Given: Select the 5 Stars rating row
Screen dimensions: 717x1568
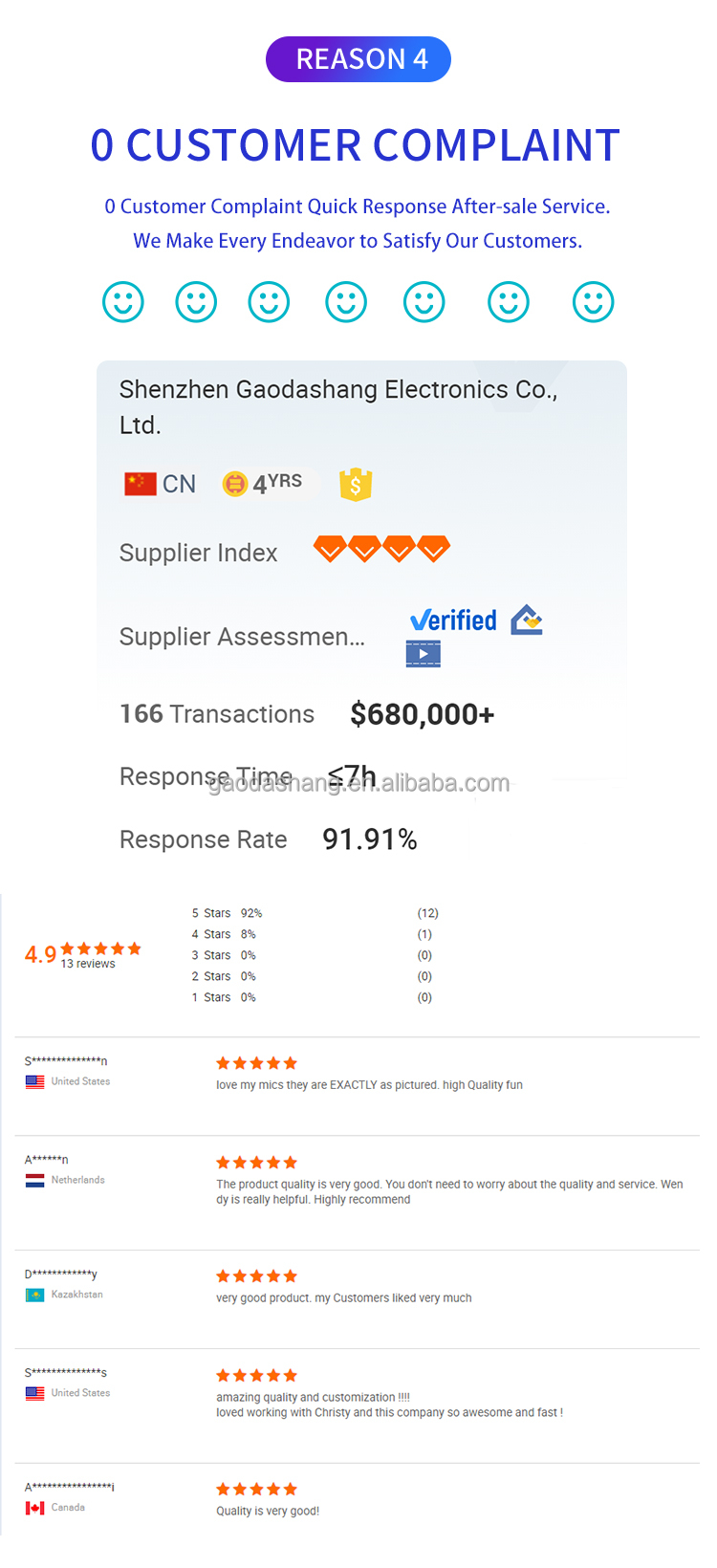Looking at the screenshot, I should [227, 913].
